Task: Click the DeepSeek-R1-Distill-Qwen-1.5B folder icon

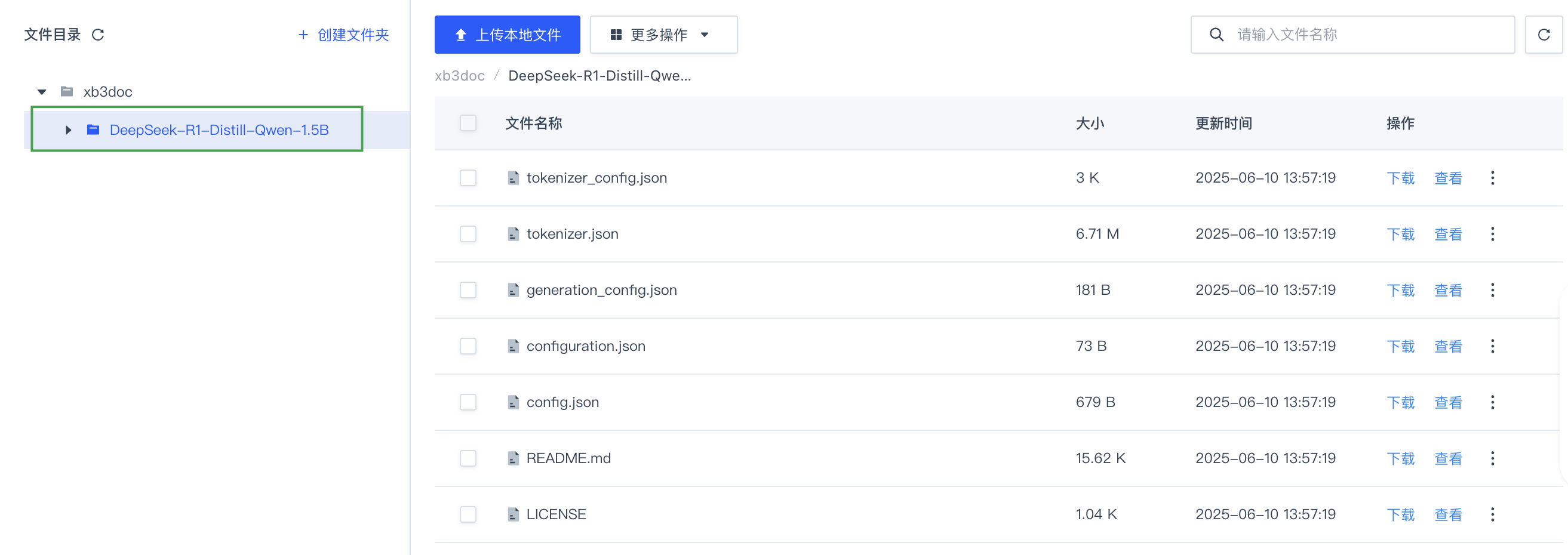Action: pyautogui.click(x=93, y=129)
